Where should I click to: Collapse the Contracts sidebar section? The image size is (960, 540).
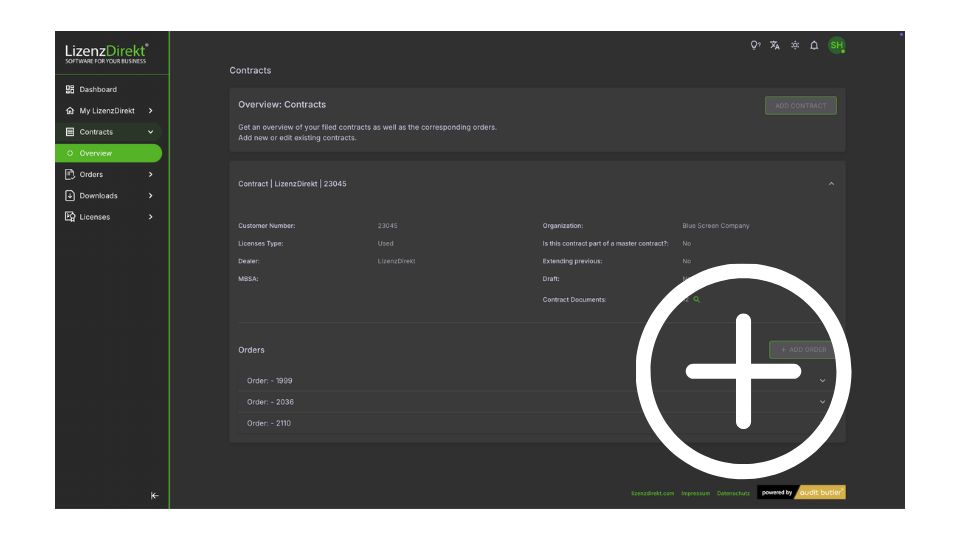(150, 132)
